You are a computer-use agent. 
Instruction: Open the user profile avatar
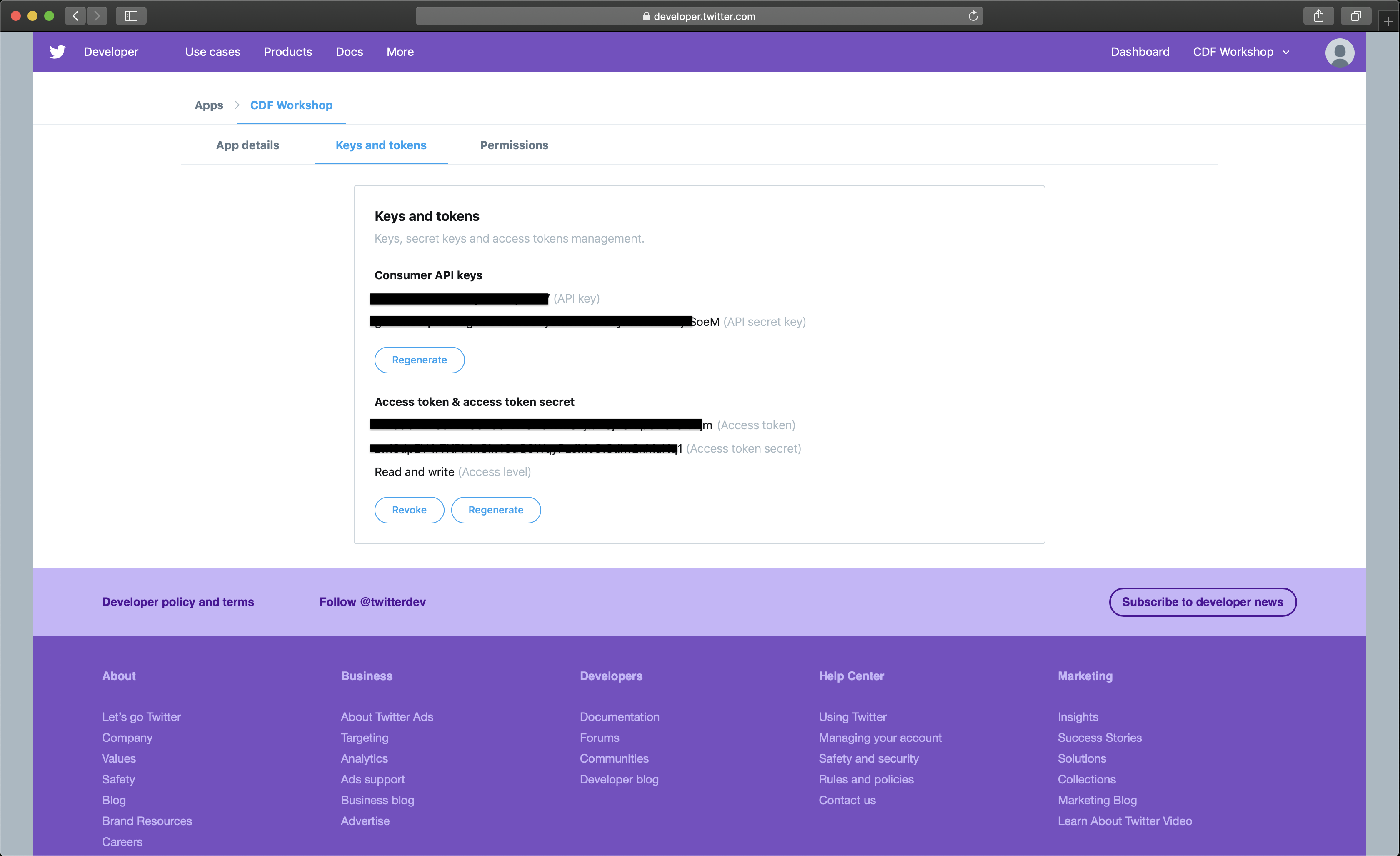click(1339, 52)
